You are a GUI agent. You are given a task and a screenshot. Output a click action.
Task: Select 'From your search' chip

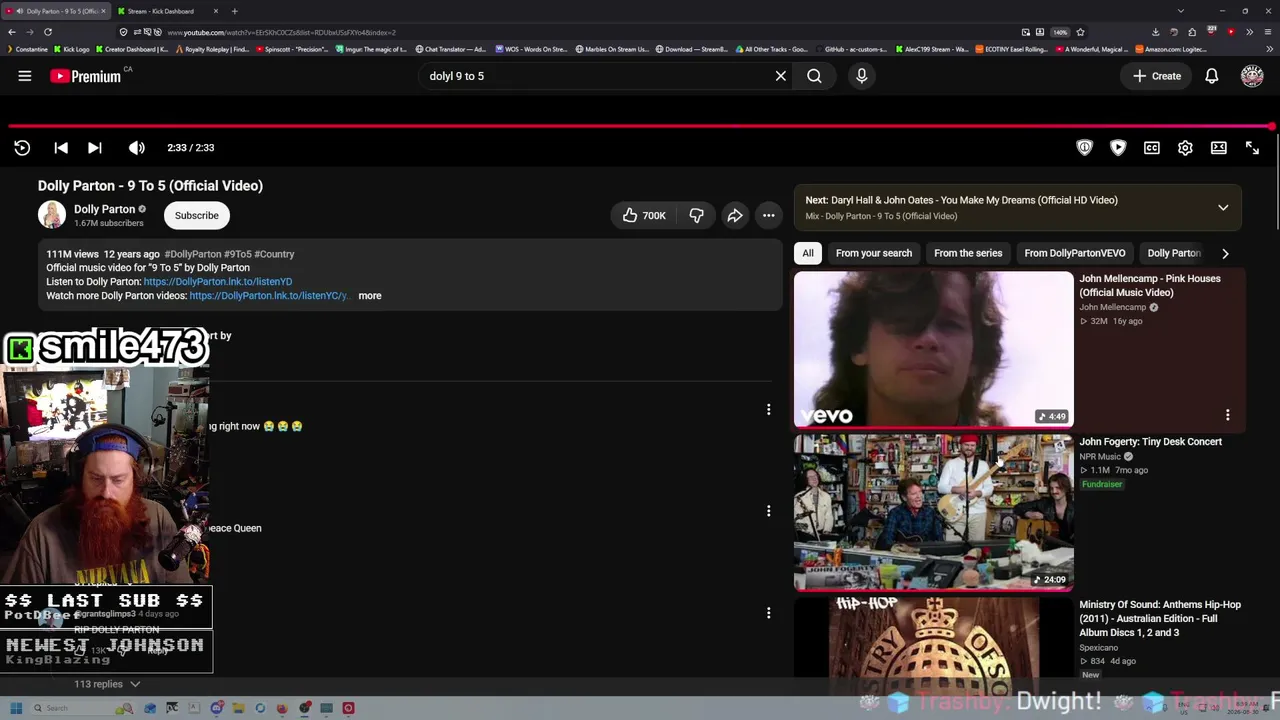click(x=874, y=253)
